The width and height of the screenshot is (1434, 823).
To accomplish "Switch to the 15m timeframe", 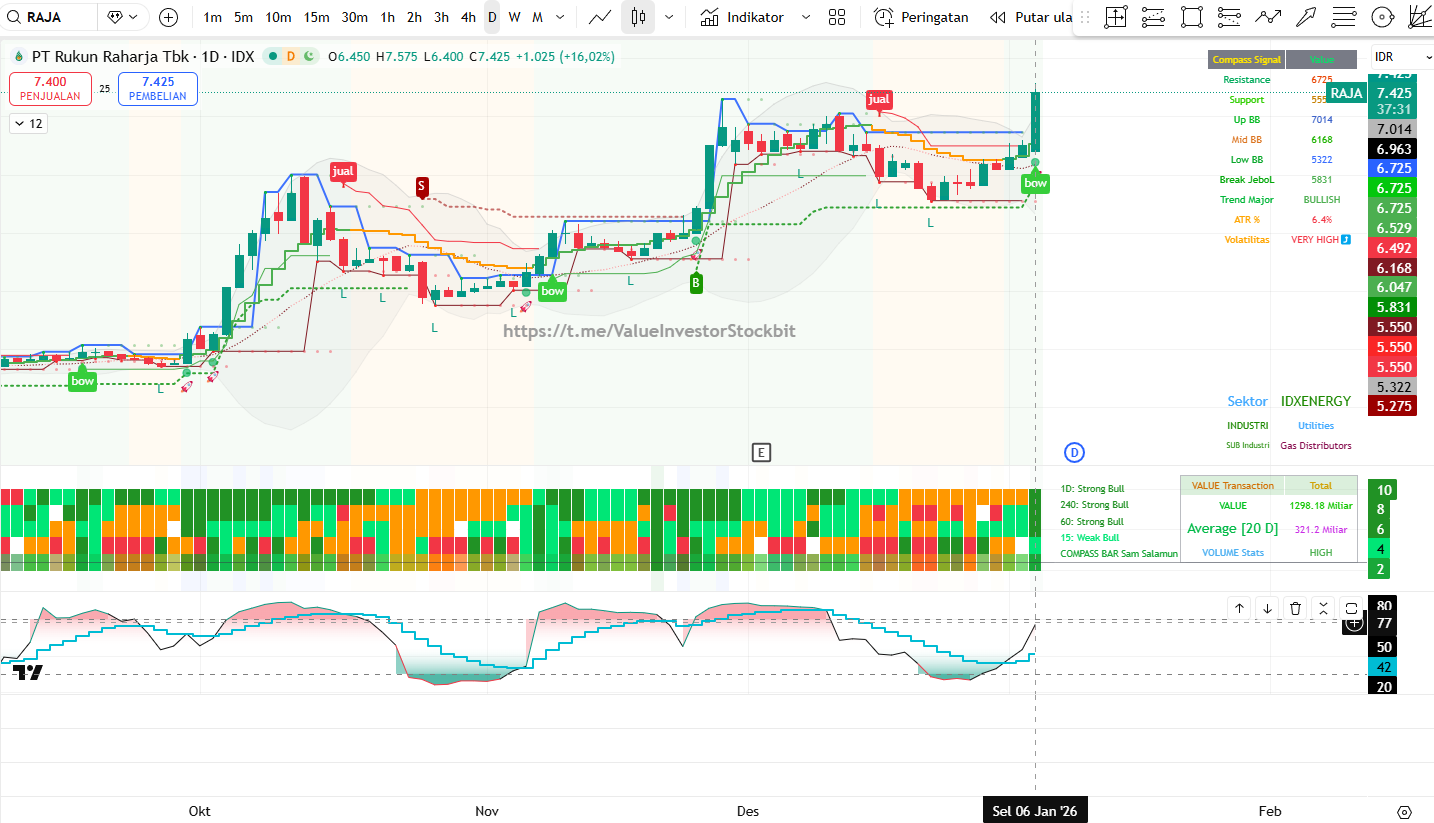I will (x=316, y=17).
